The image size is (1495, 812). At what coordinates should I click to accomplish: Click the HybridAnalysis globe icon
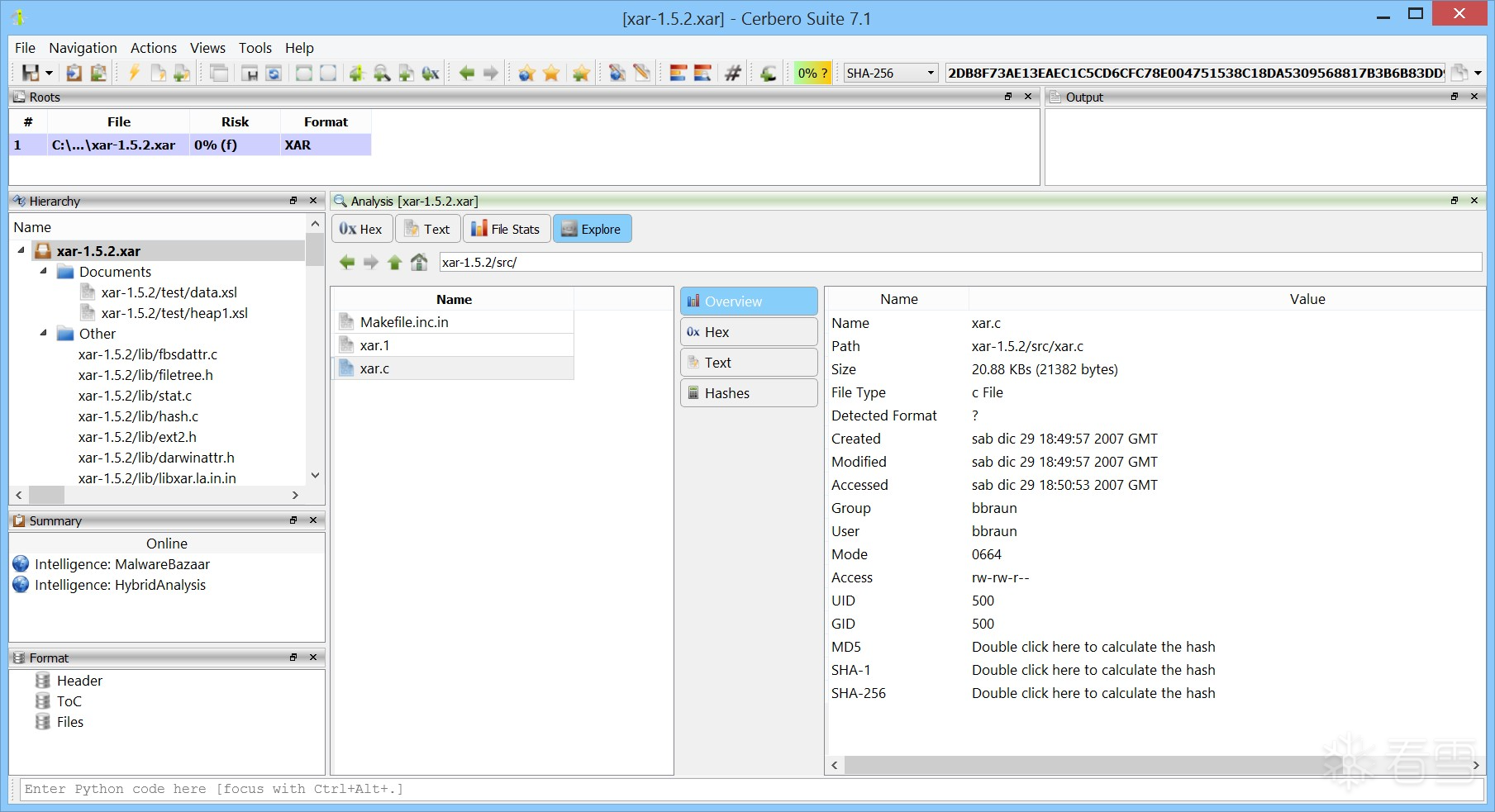[21, 585]
